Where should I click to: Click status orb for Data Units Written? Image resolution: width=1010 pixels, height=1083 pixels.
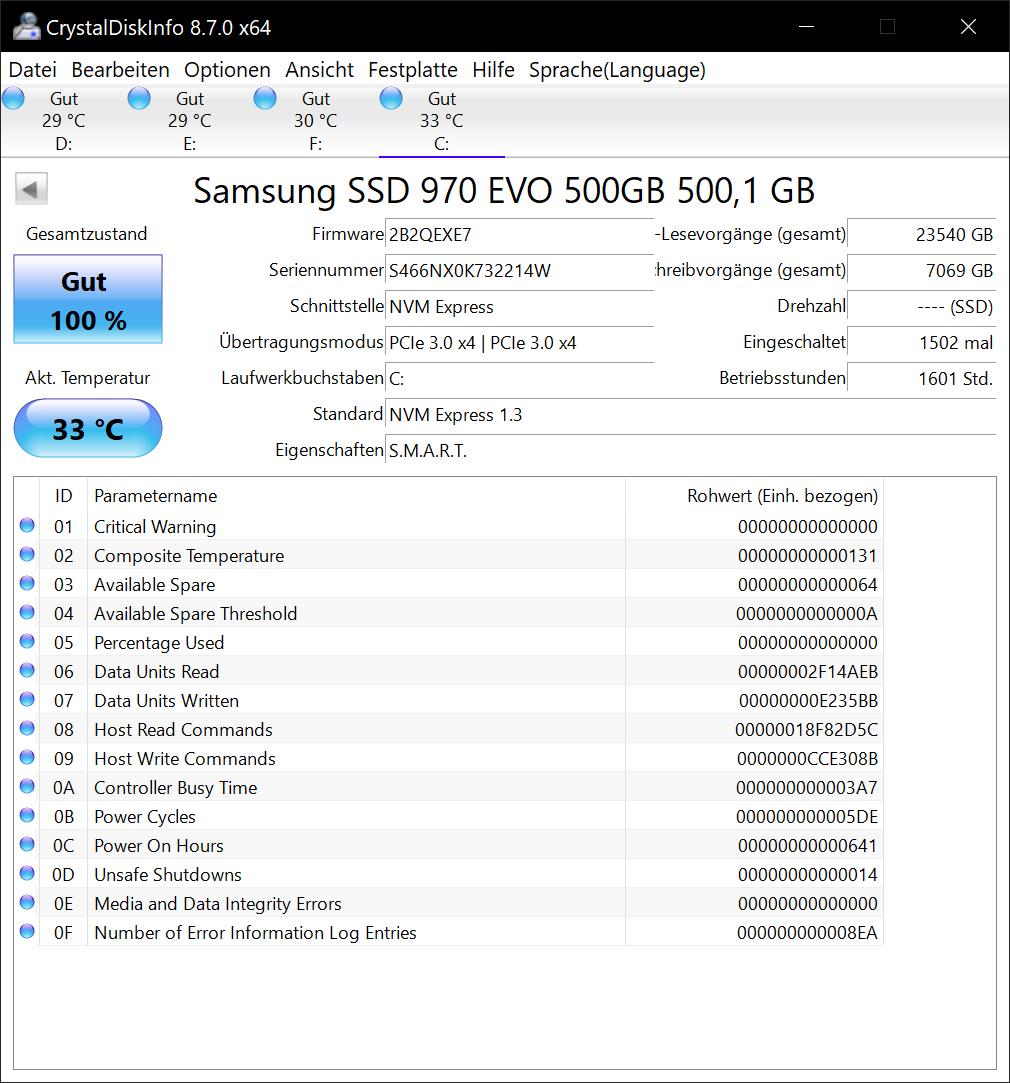tap(27, 700)
